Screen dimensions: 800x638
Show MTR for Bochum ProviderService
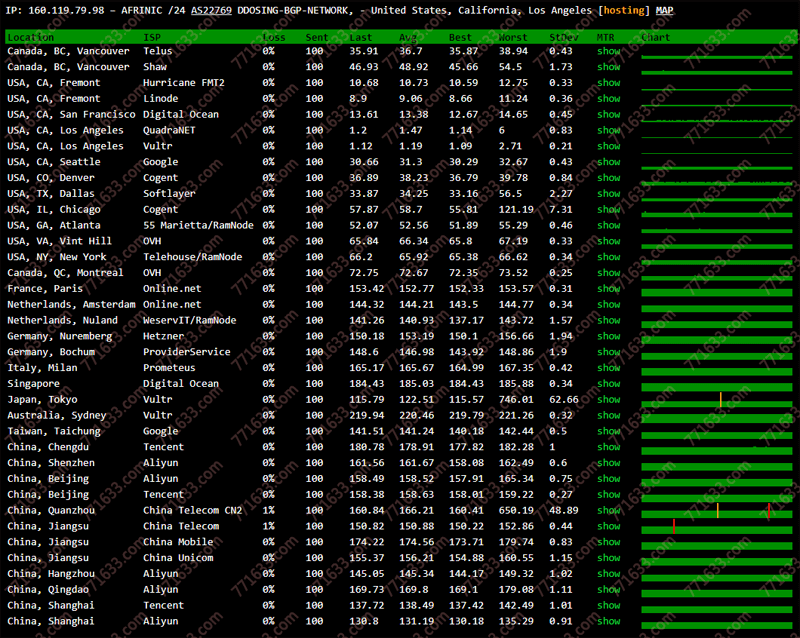tap(609, 352)
